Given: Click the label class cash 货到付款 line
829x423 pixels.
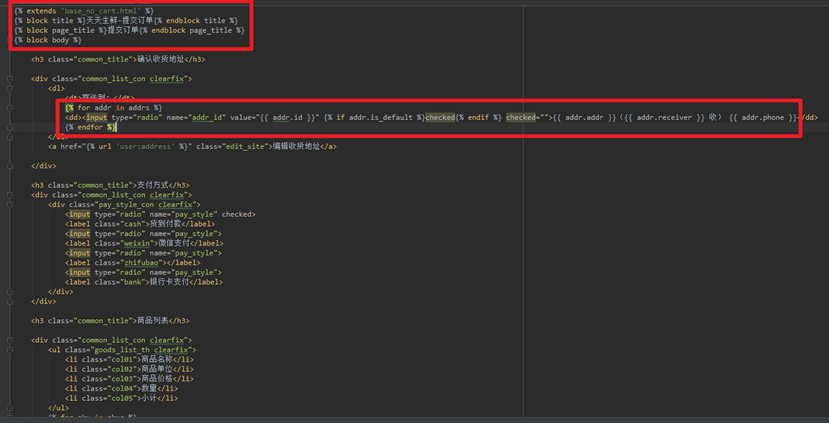Looking at the screenshot, I should (140, 224).
